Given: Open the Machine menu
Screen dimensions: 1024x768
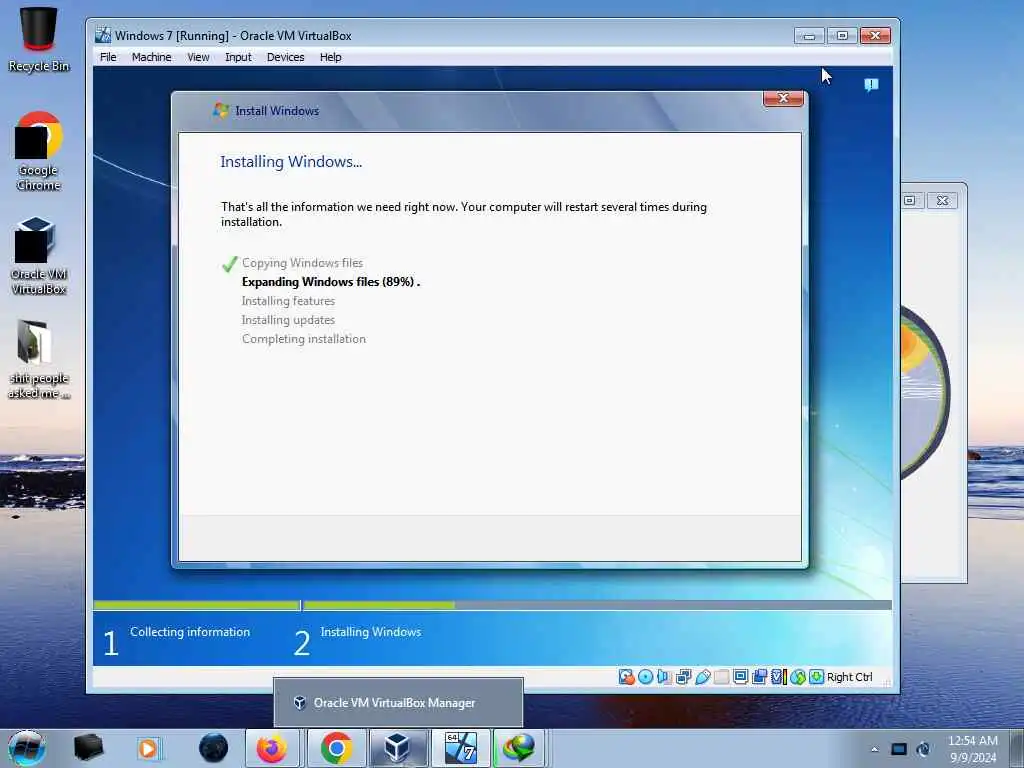Looking at the screenshot, I should point(152,57).
